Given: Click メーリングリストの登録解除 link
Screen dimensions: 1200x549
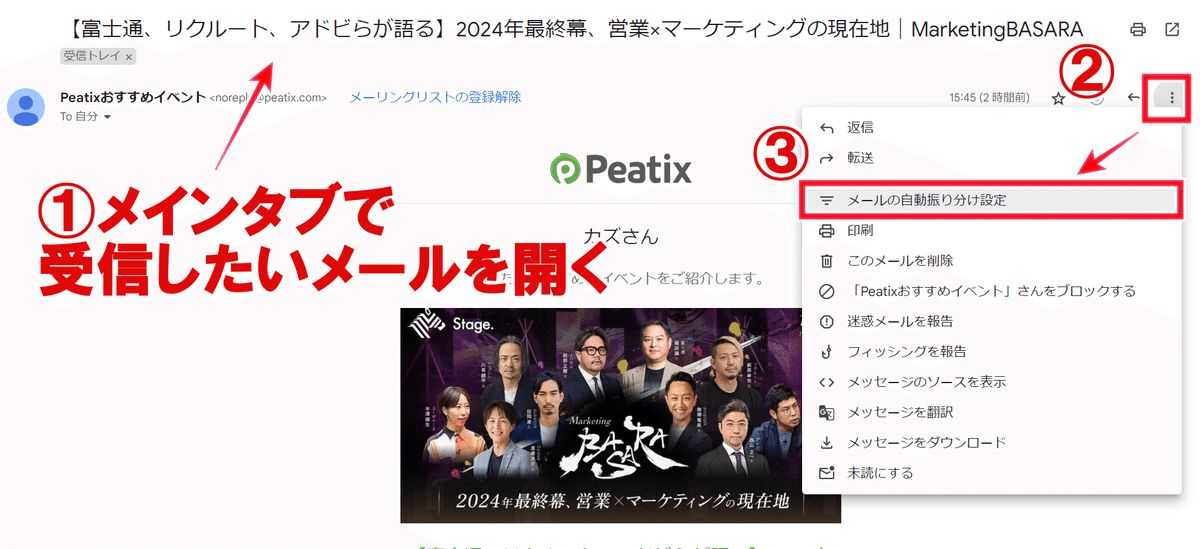Looking at the screenshot, I should [x=435, y=97].
